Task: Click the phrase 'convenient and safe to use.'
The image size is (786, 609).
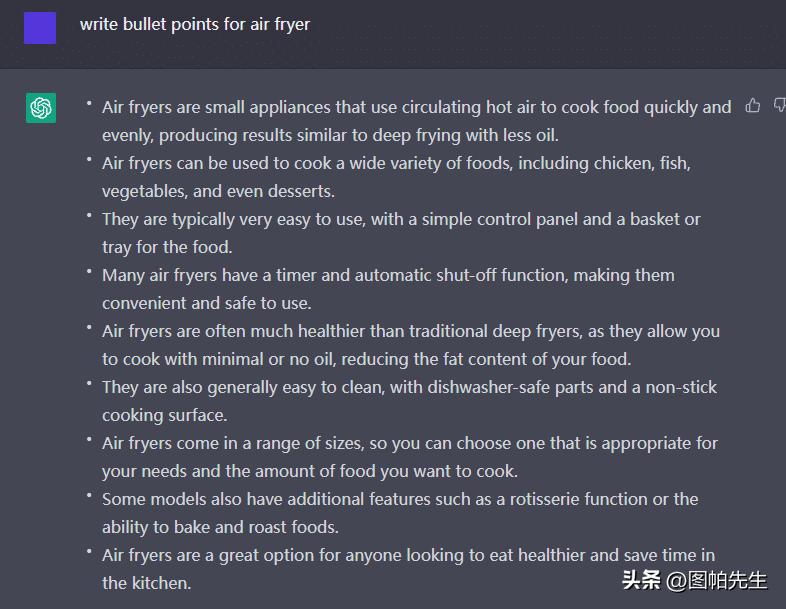Action: pyautogui.click(x=206, y=302)
